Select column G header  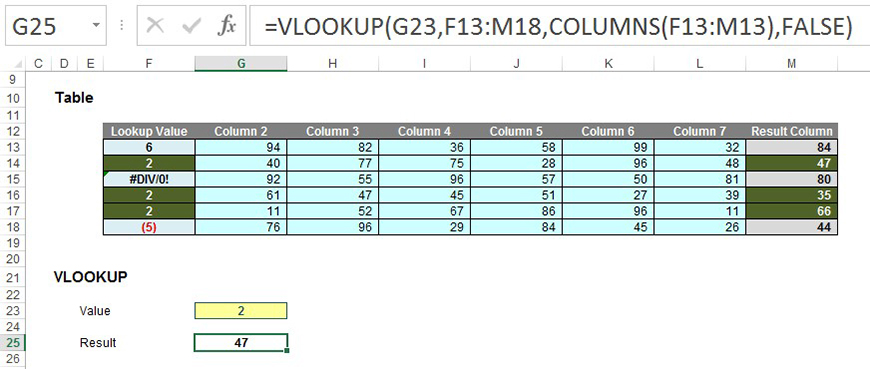point(241,64)
